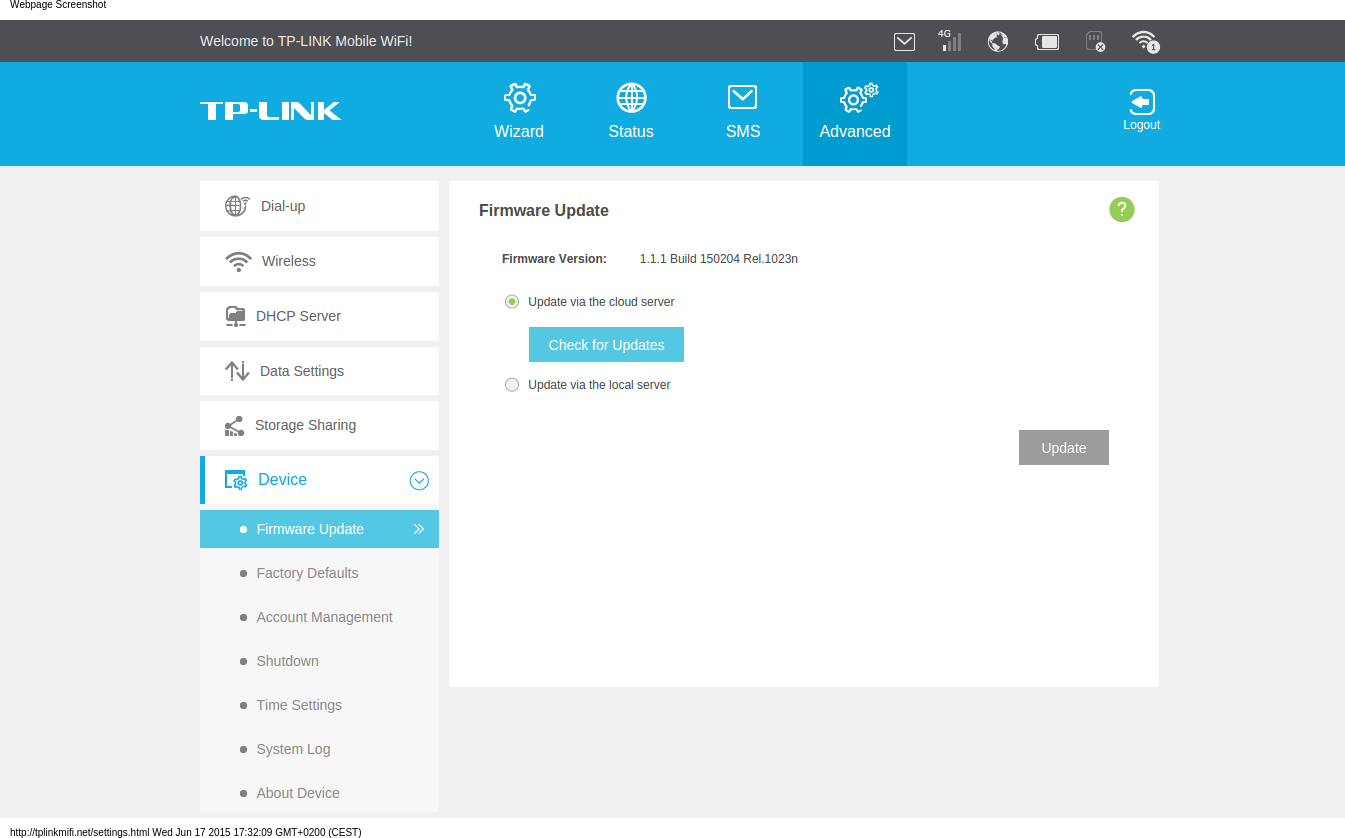The image size is (1345, 838).
Task: Click the gray Update button
Action: point(1063,448)
